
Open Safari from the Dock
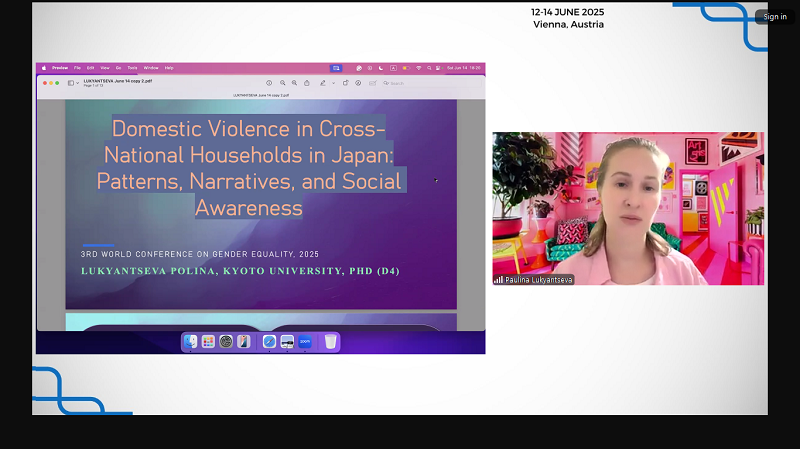click(x=269, y=342)
